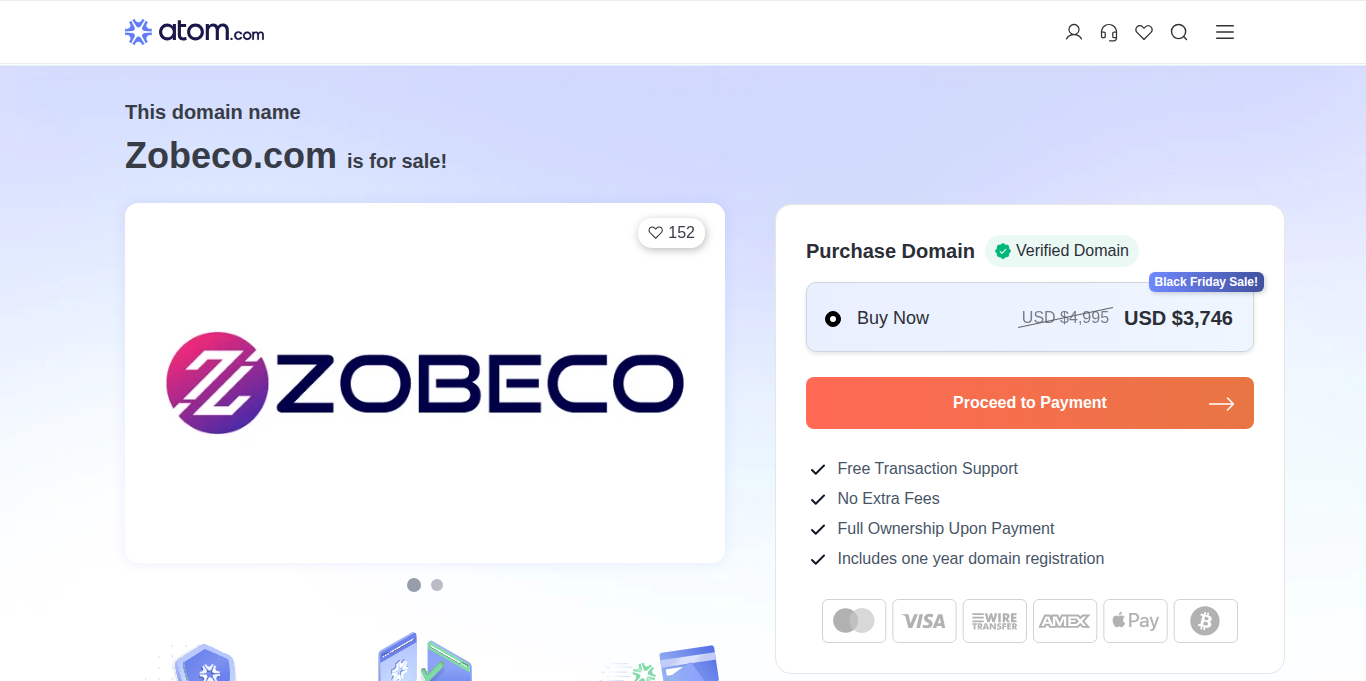Open the user account icon
This screenshot has height=681, width=1366.
(x=1074, y=32)
